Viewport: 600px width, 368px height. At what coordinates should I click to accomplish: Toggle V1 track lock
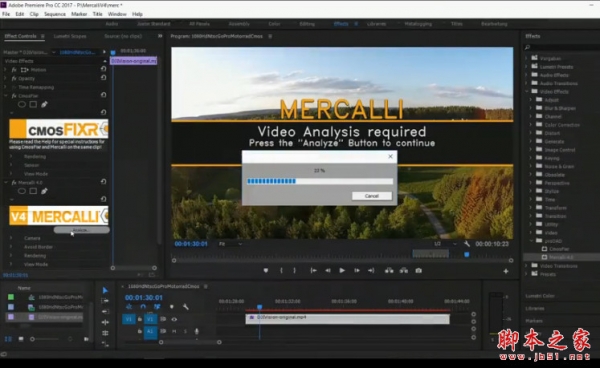point(140,319)
